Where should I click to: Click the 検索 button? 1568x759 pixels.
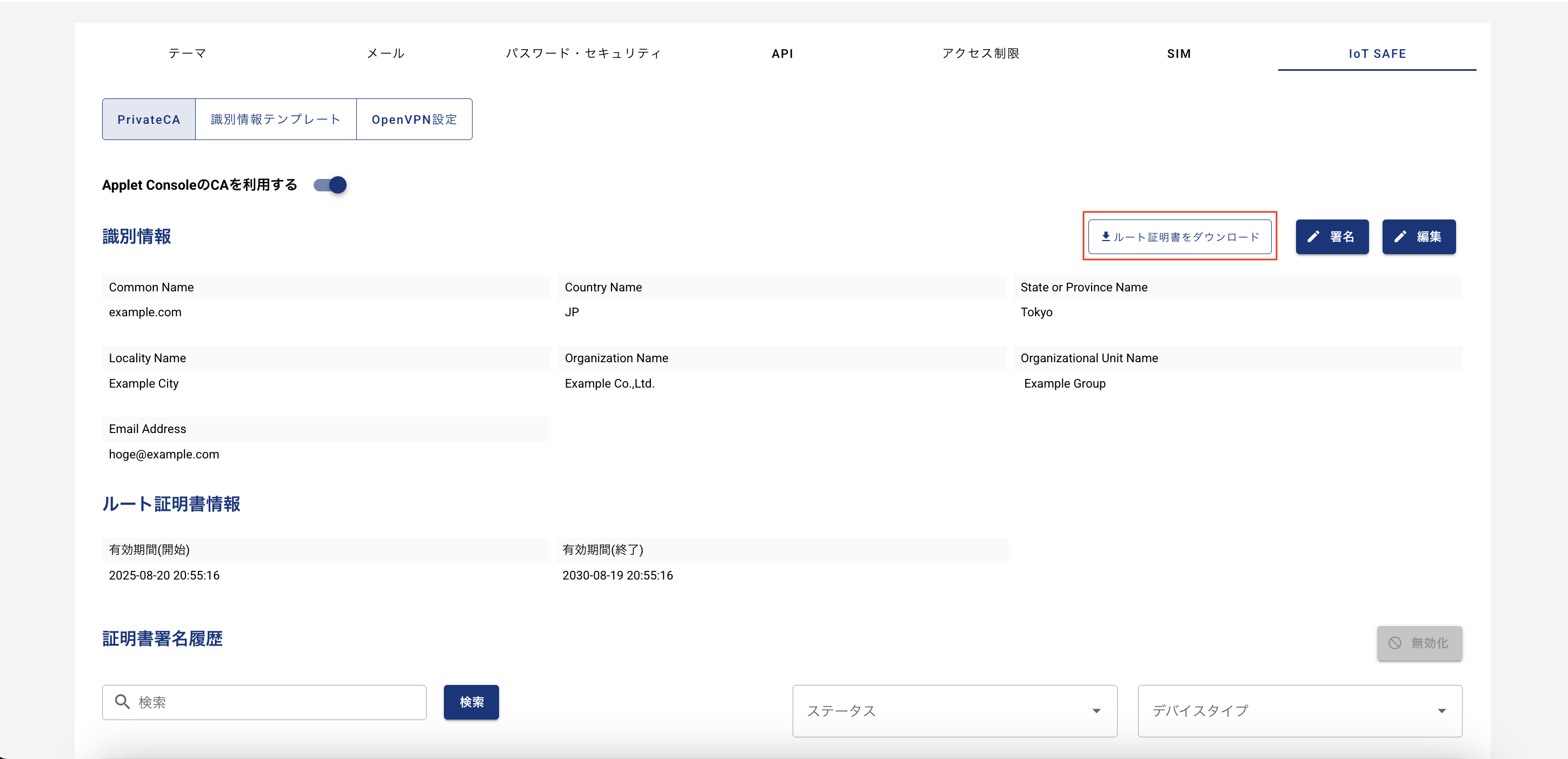pos(471,702)
